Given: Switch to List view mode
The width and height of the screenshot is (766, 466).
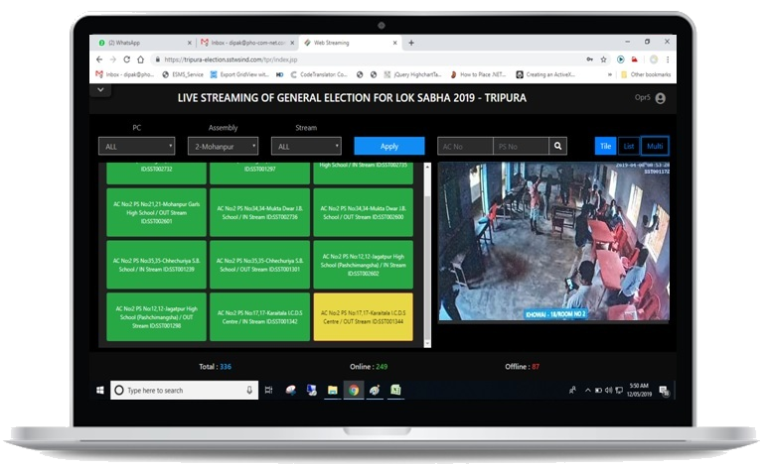Looking at the screenshot, I should (x=629, y=146).
